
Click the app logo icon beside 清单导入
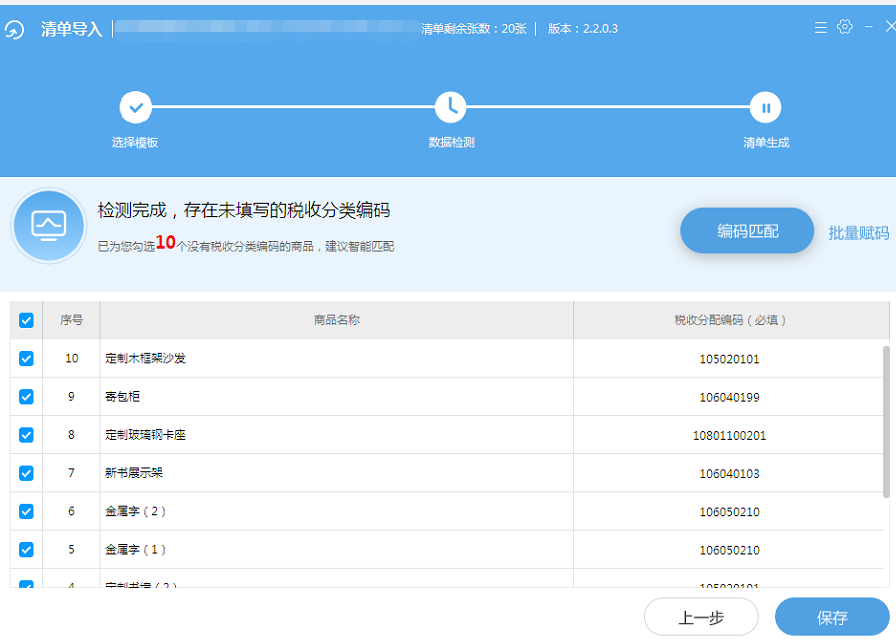pyautogui.click(x=14, y=29)
